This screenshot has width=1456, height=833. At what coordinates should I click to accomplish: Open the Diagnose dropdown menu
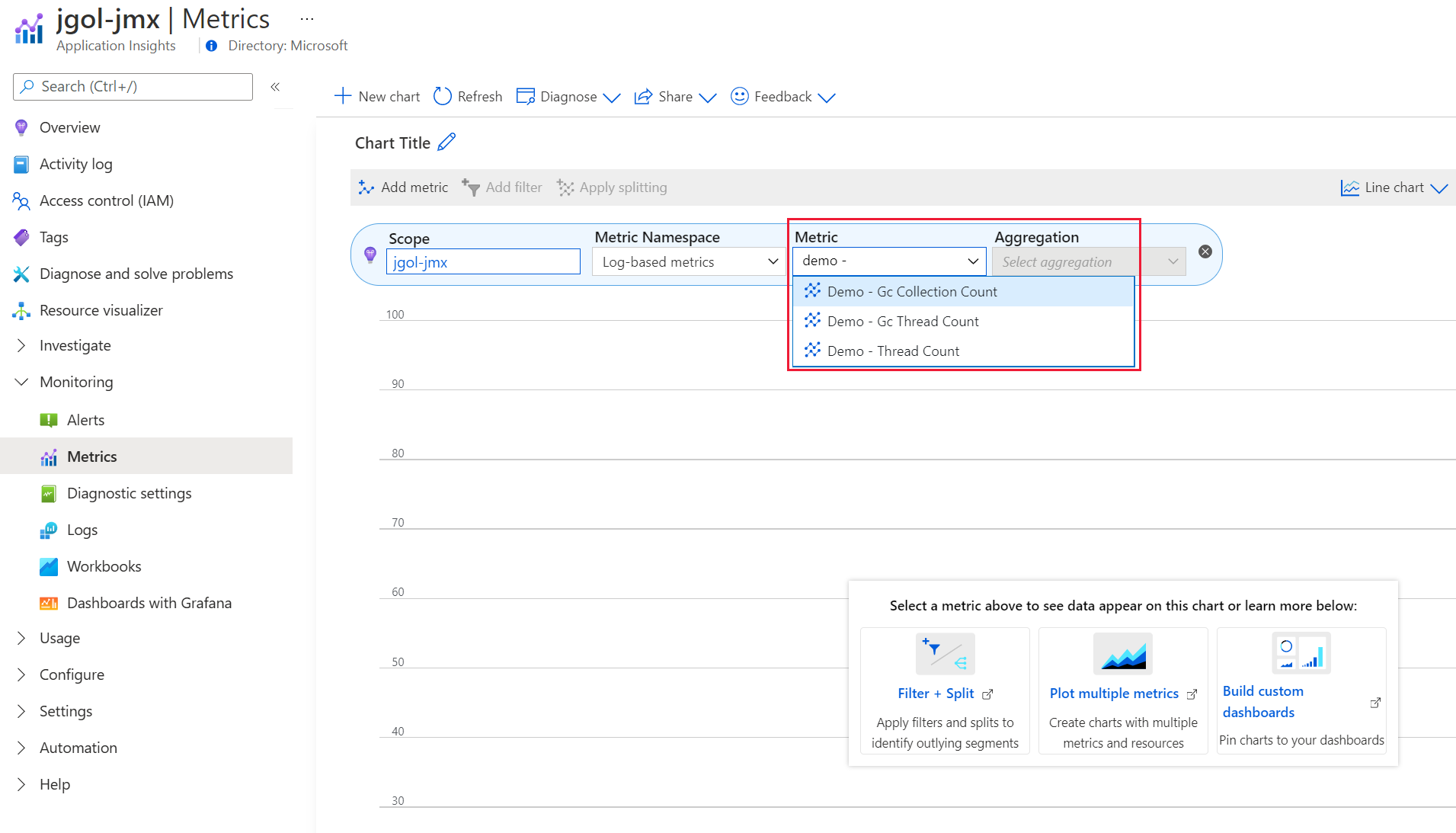(x=568, y=97)
